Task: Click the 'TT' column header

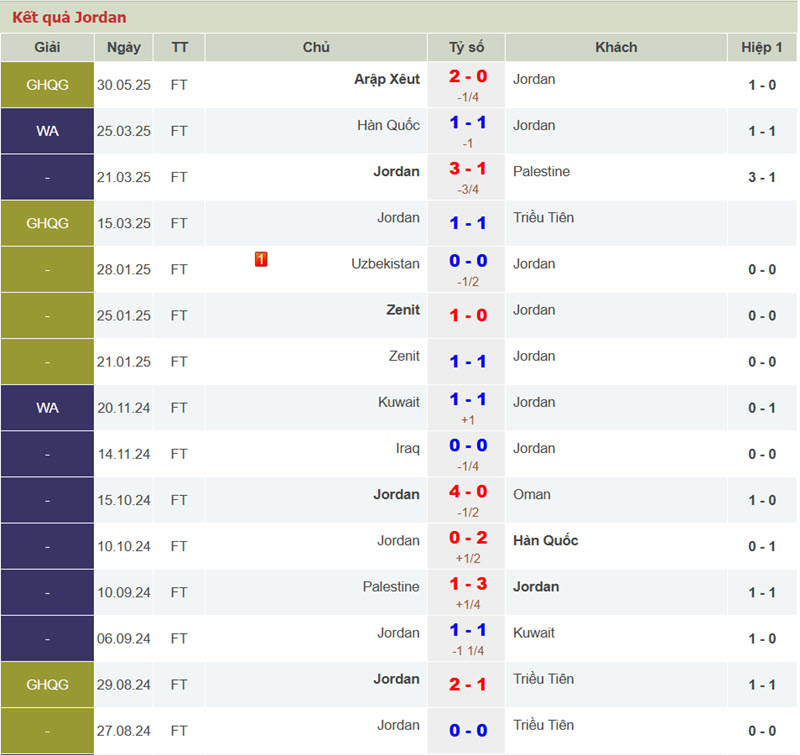Action: tap(179, 47)
